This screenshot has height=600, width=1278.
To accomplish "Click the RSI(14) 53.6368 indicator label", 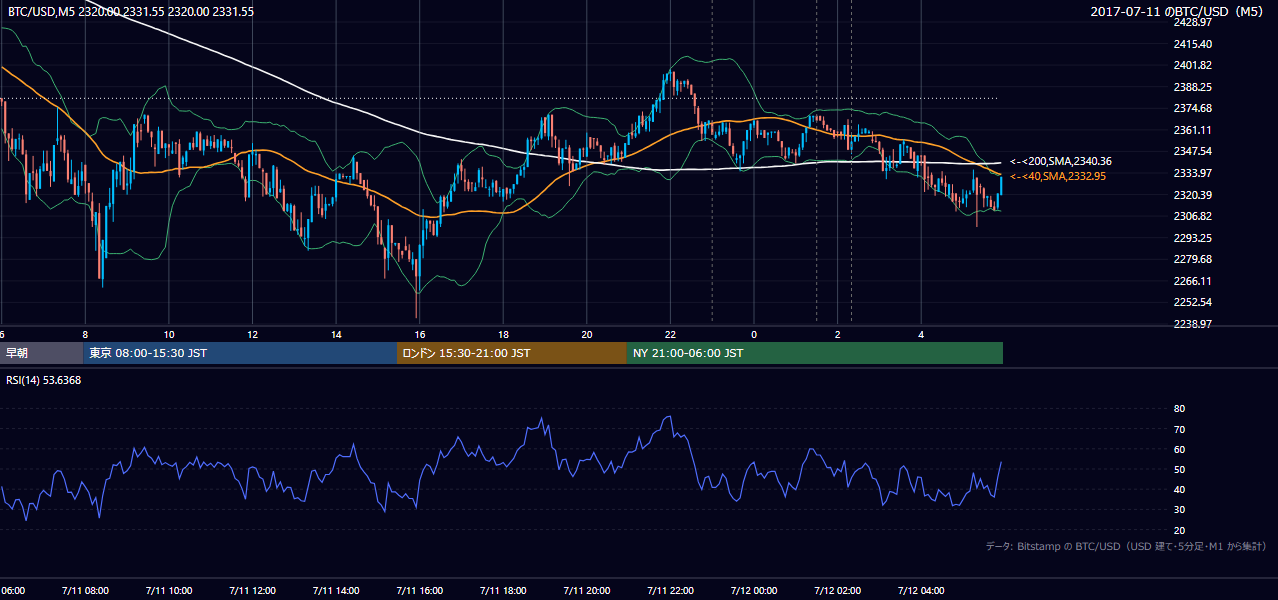I will (44, 380).
